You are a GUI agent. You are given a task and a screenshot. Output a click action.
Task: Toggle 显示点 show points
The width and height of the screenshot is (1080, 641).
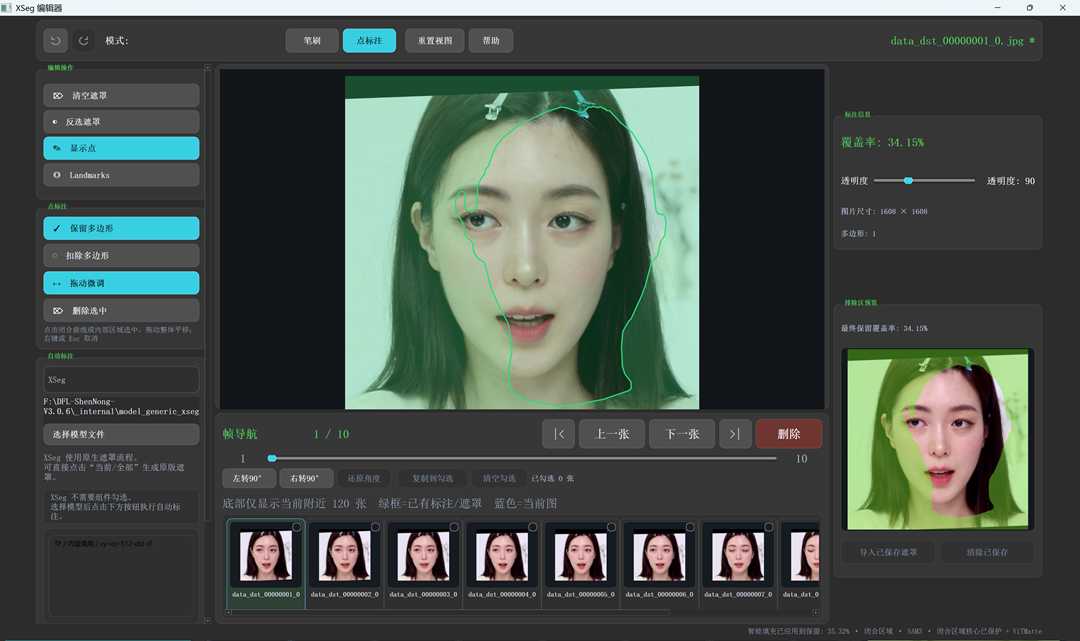click(x=121, y=148)
